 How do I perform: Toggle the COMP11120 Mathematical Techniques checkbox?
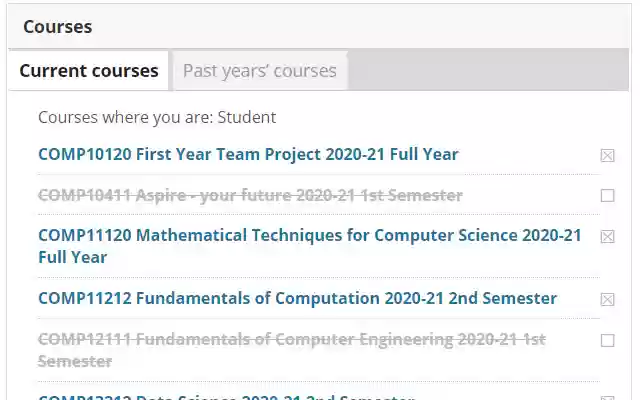607,237
